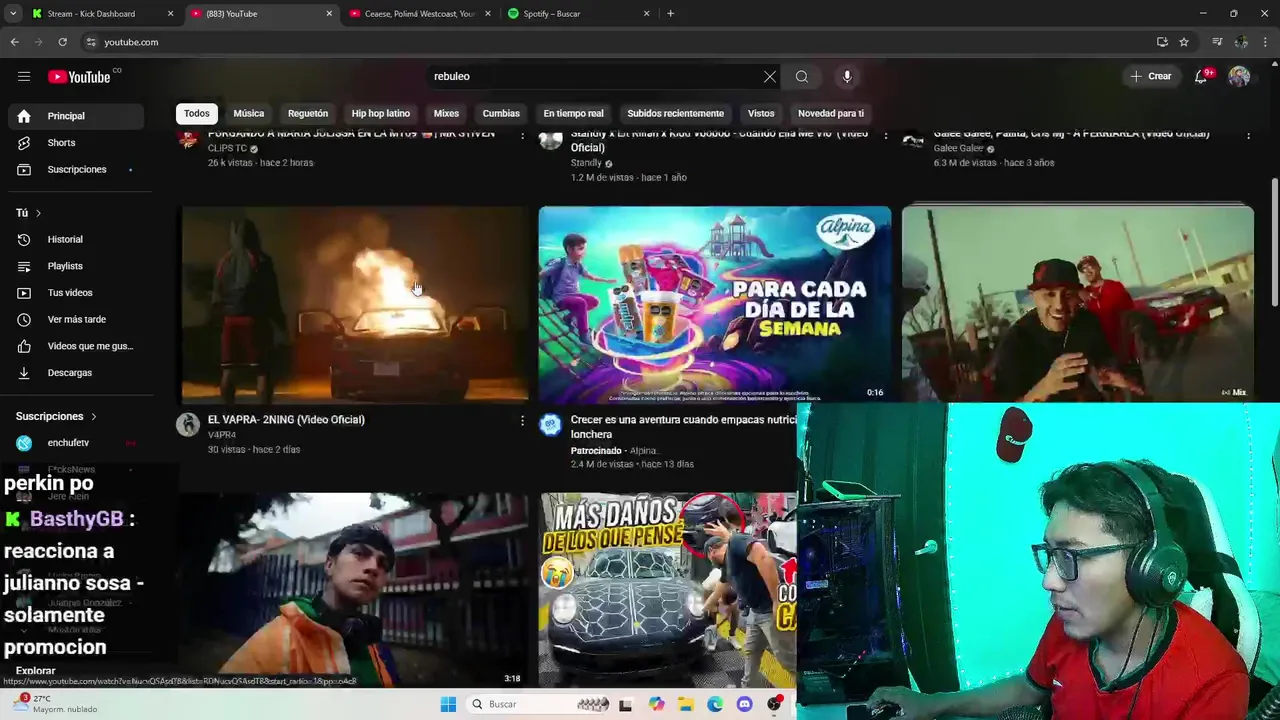This screenshot has width=1280, height=720.
Task: Select the Cumbias filter chip
Action: (501, 113)
